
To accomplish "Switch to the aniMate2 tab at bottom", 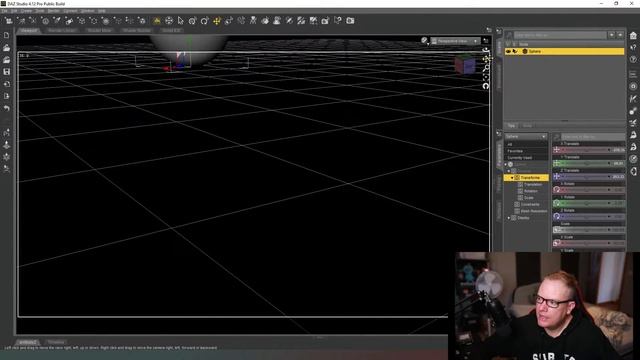I will (28, 342).
